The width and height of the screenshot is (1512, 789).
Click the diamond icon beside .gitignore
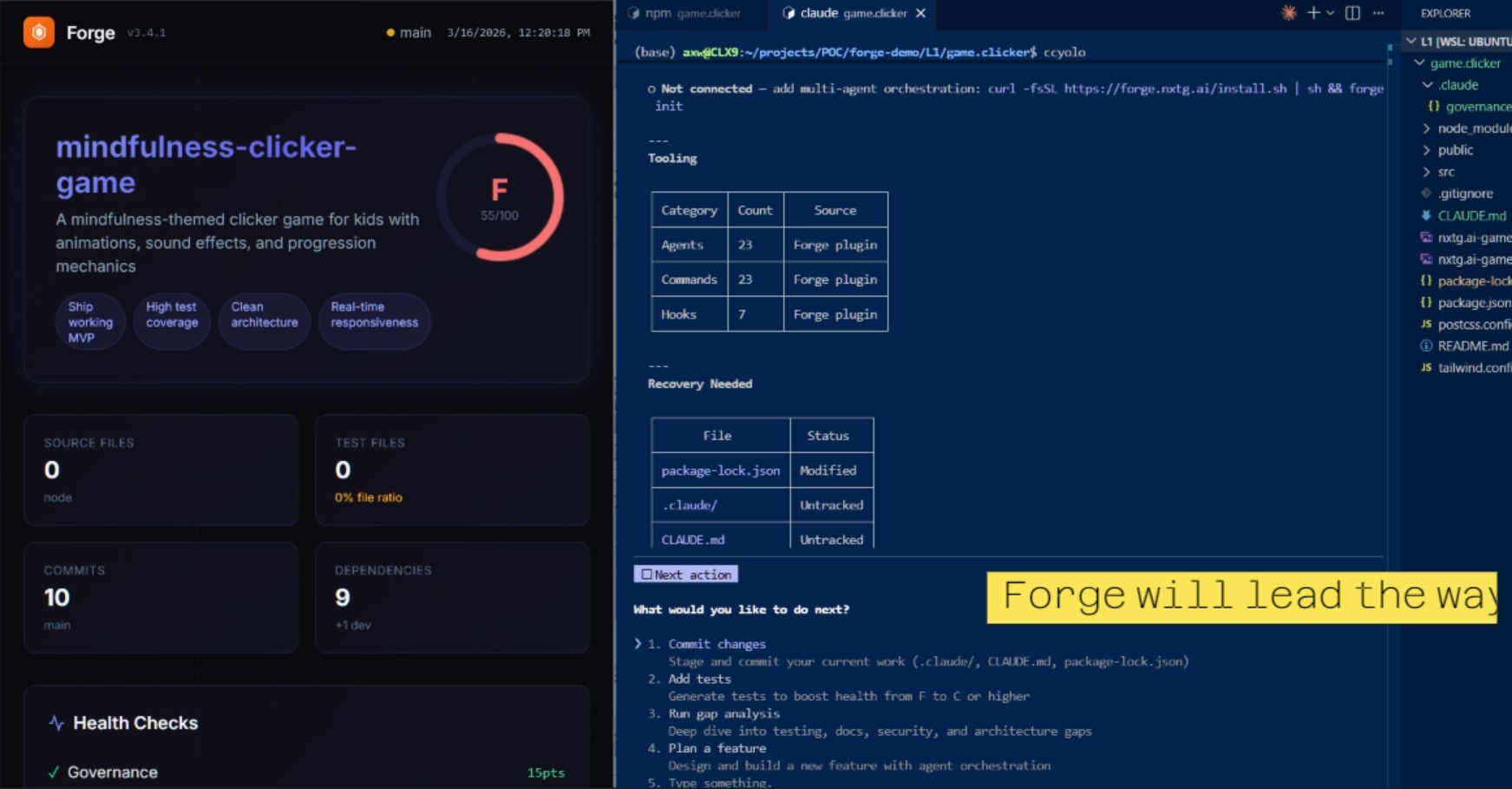tap(1427, 193)
